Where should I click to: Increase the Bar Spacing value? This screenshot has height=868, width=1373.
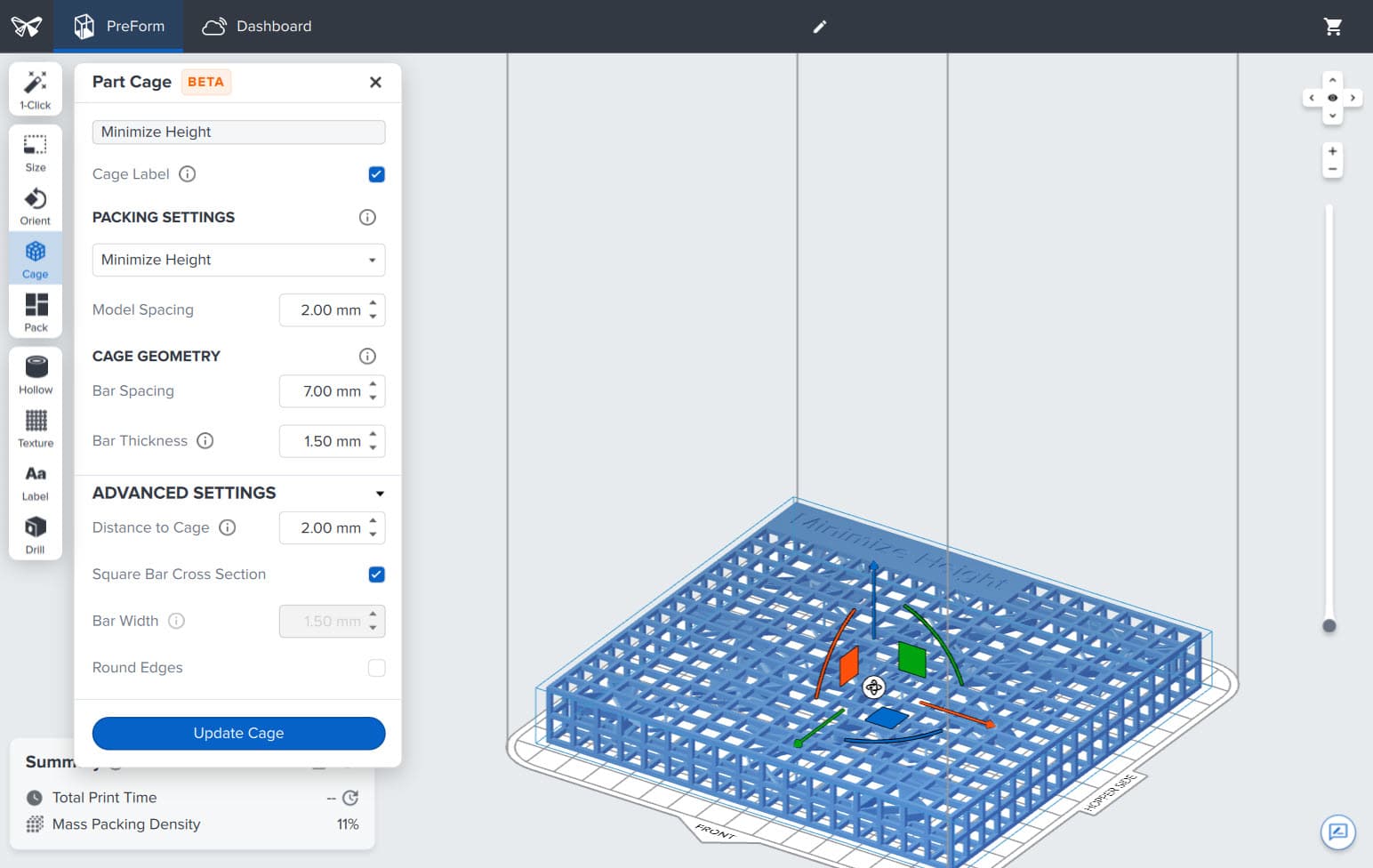click(x=373, y=385)
